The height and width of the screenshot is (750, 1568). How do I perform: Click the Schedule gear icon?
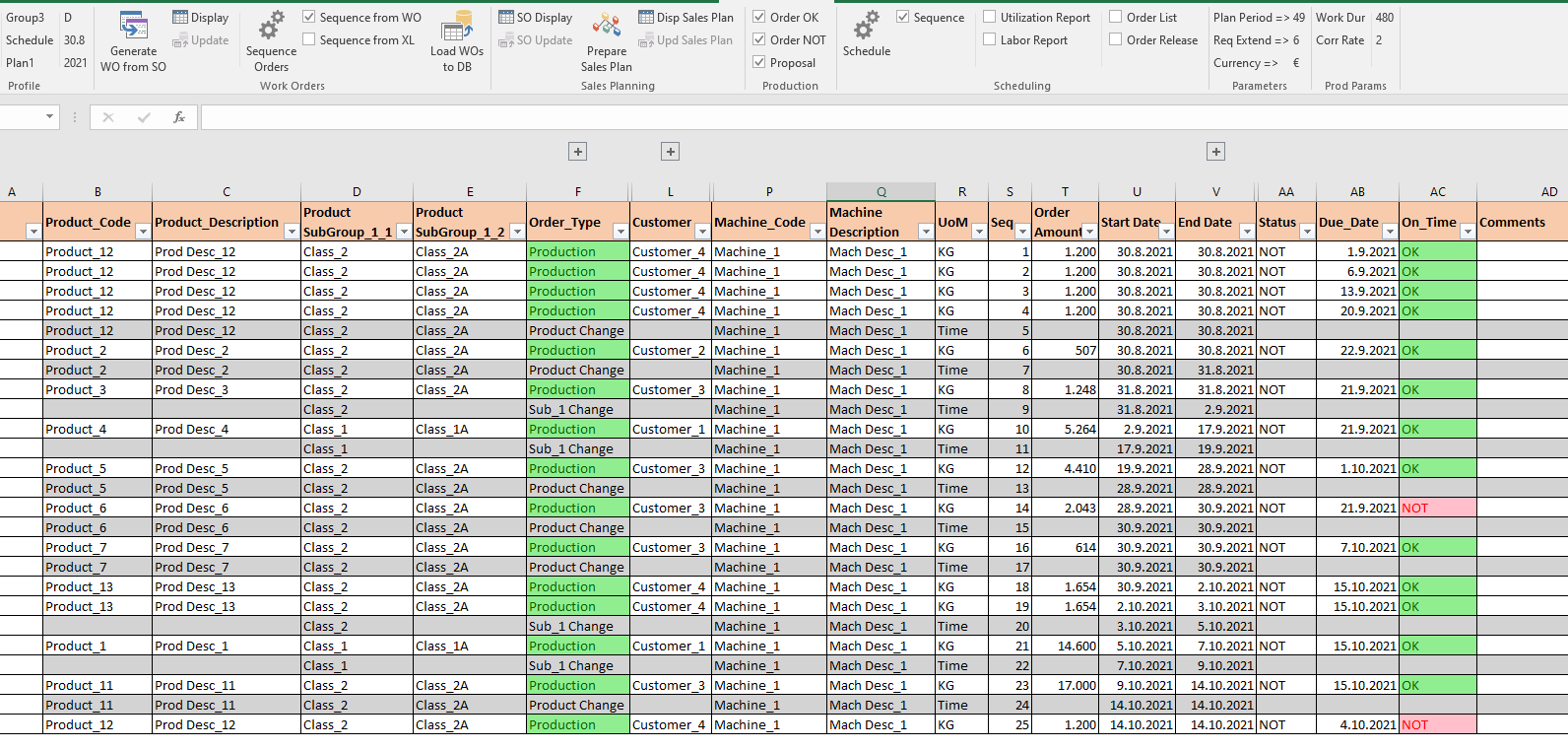click(x=867, y=26)
